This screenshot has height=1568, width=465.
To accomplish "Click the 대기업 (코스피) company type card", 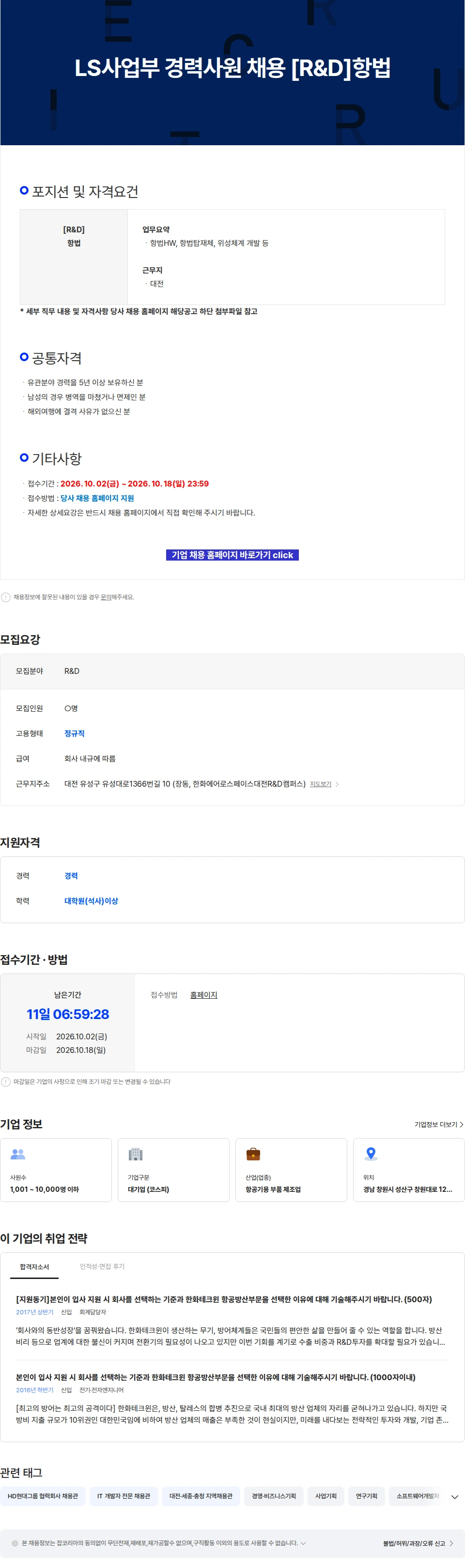I will (174, 1170).
